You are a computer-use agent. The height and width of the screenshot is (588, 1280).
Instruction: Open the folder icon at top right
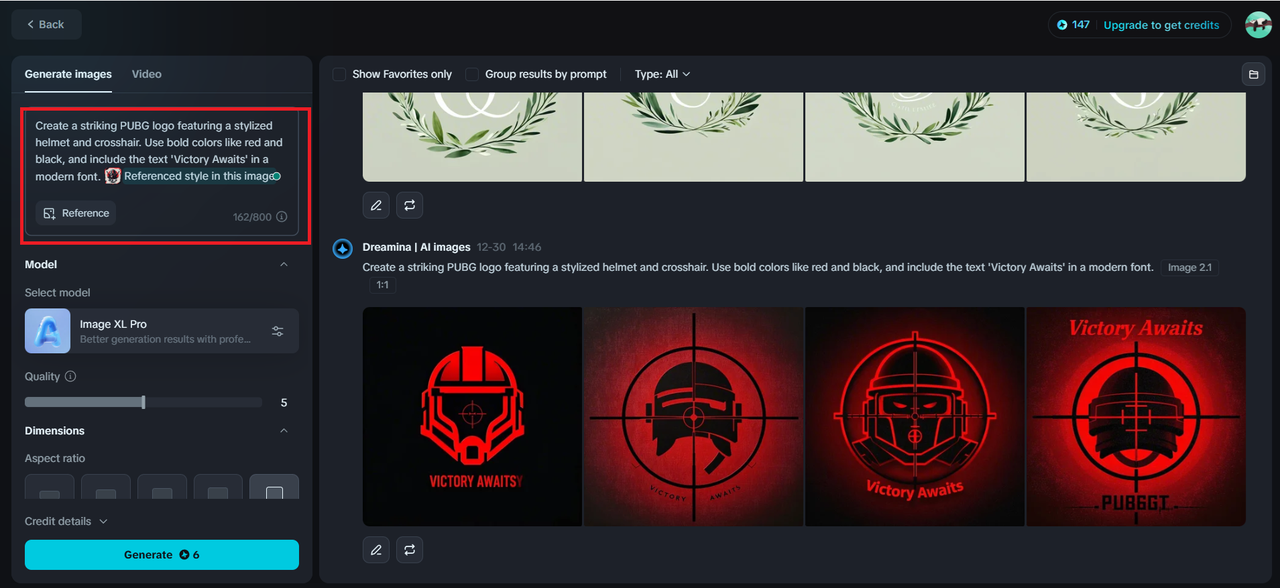pos(1252,74)
